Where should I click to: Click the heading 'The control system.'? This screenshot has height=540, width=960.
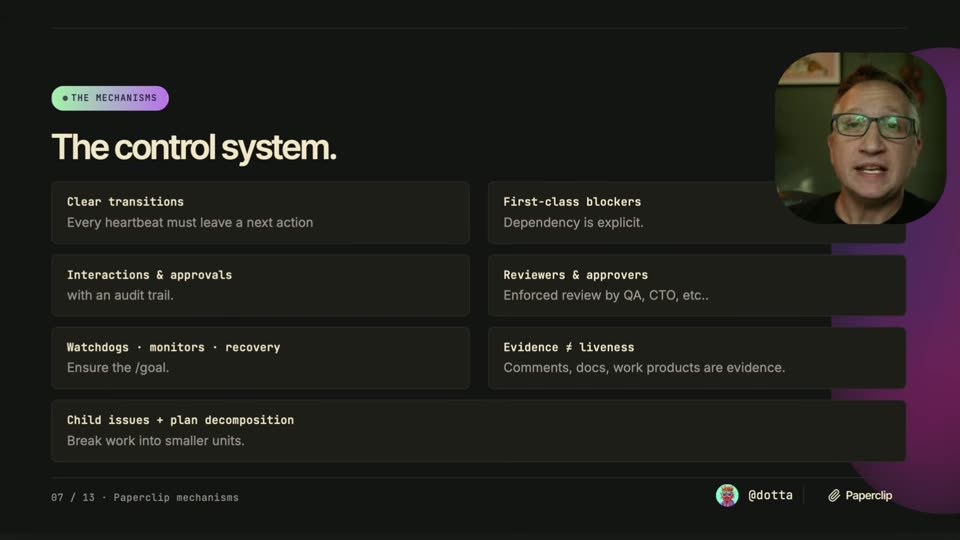point(194,148)
